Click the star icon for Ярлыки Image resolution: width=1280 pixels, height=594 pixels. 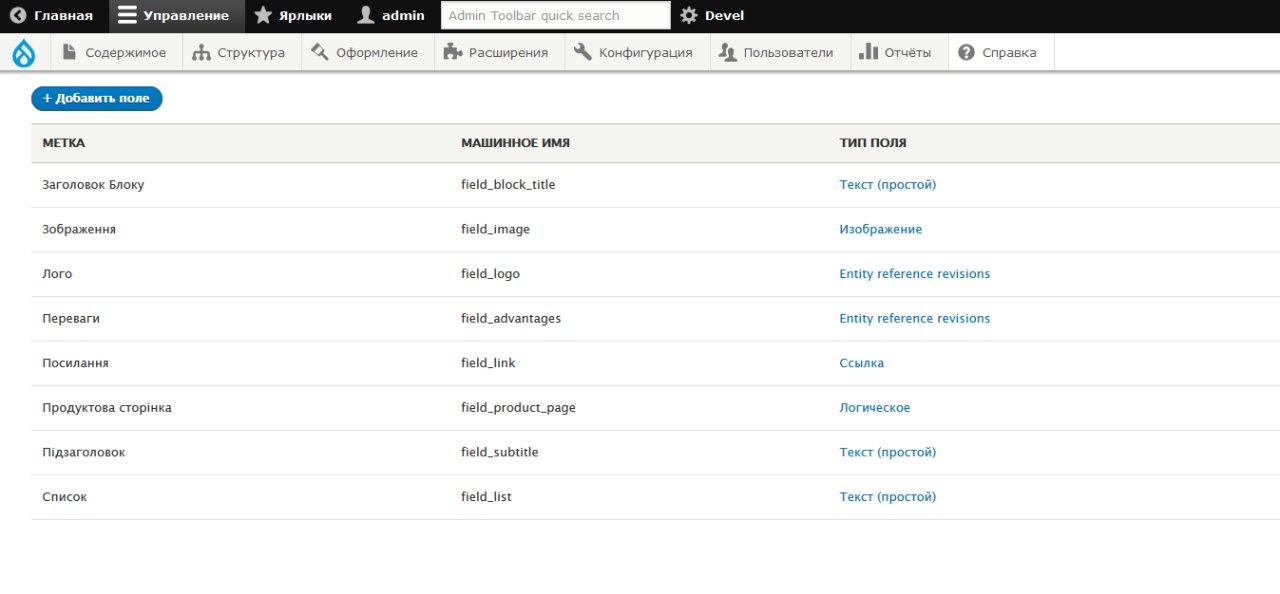coord(263,16)
